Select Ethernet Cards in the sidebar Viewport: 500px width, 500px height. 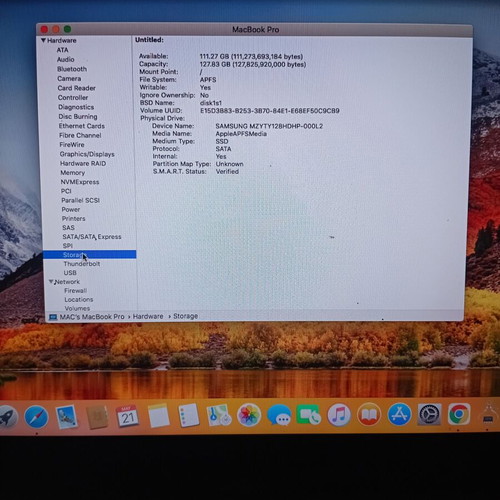click(x=82, y=126)
